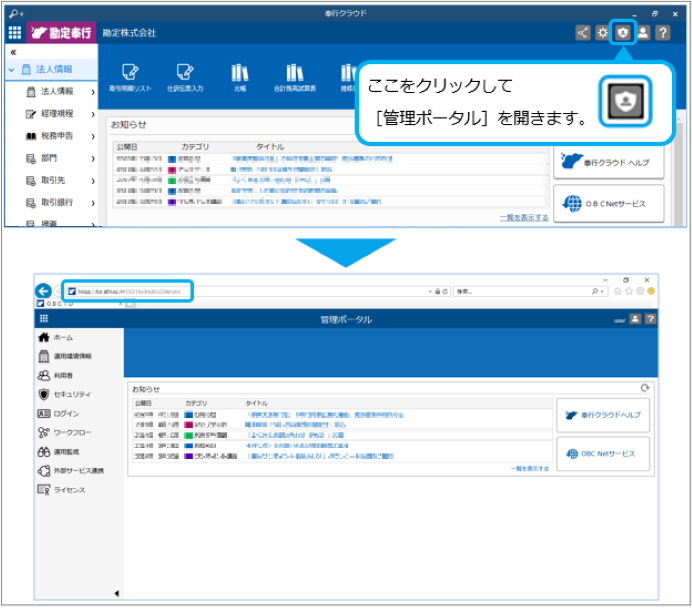Launch 仕訳伝票入力 from the shortcut bar

click(x=185, y=79)
